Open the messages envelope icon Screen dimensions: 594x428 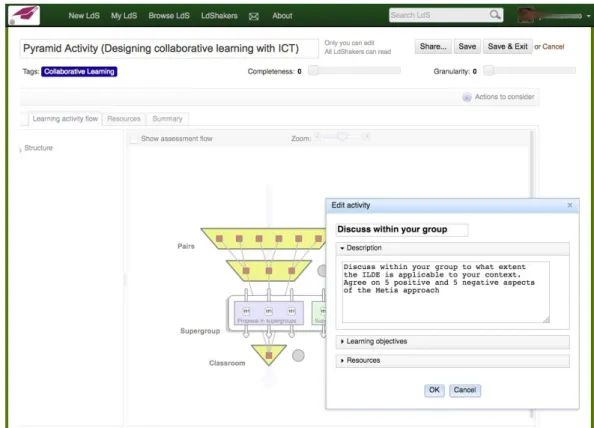254,16
